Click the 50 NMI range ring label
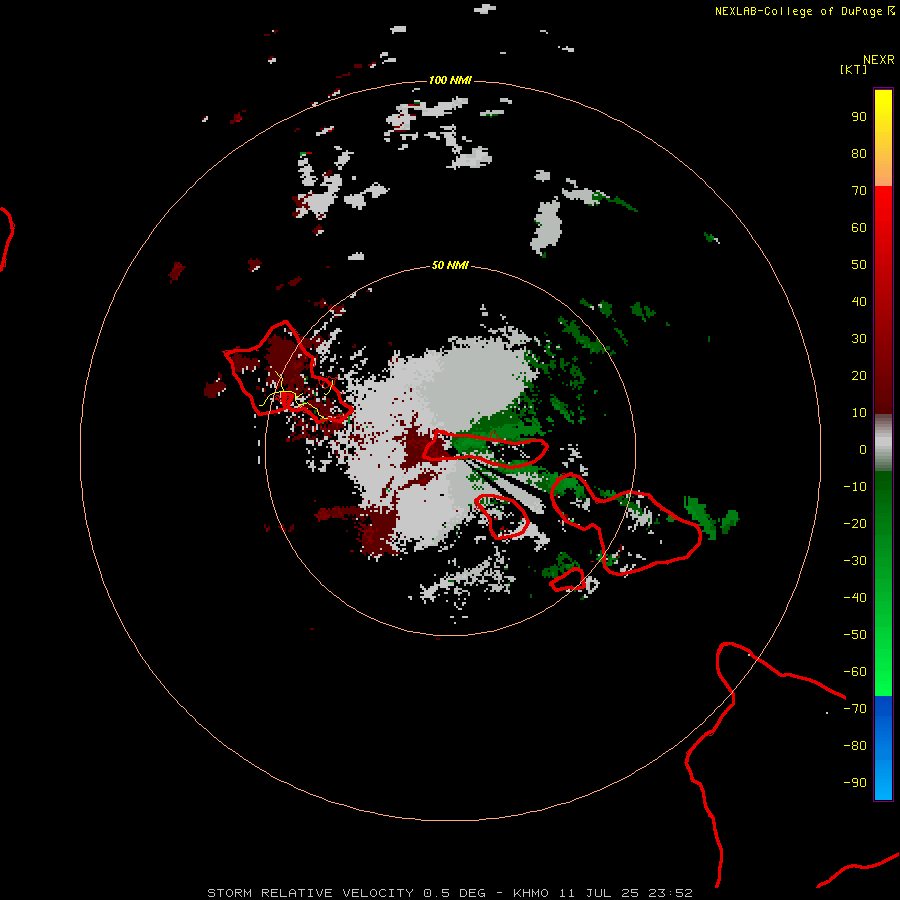Image resolution: width=900 pixels, height=900 pixels. [450, 265]
